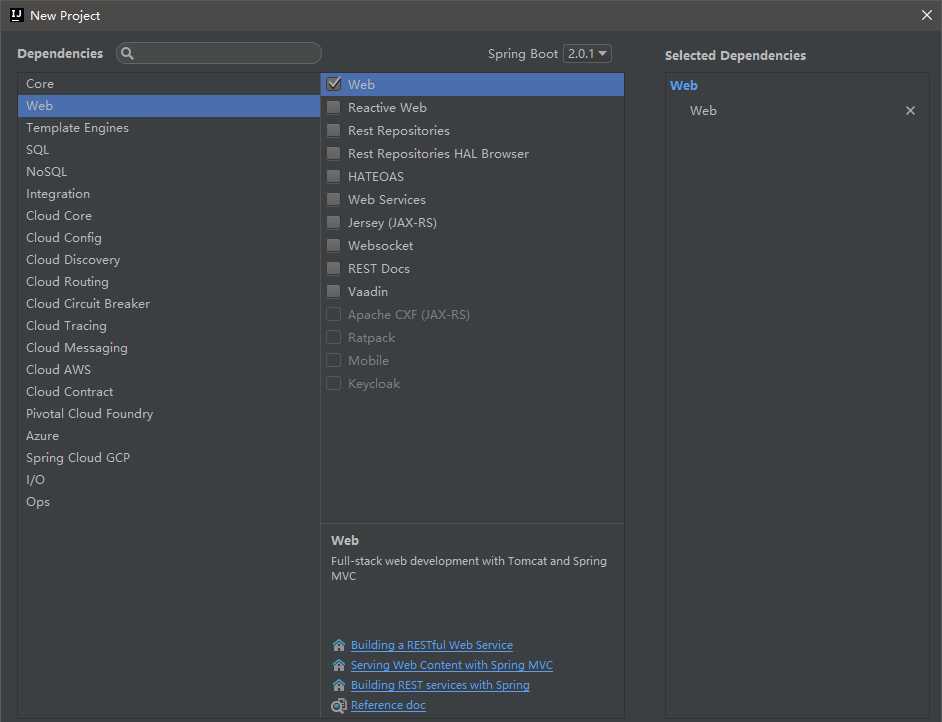This screenshot has height=722, width=942.
Task: Remove Web from Selected Dependencies
Action: pyautogui.click(x=910, y=111)
